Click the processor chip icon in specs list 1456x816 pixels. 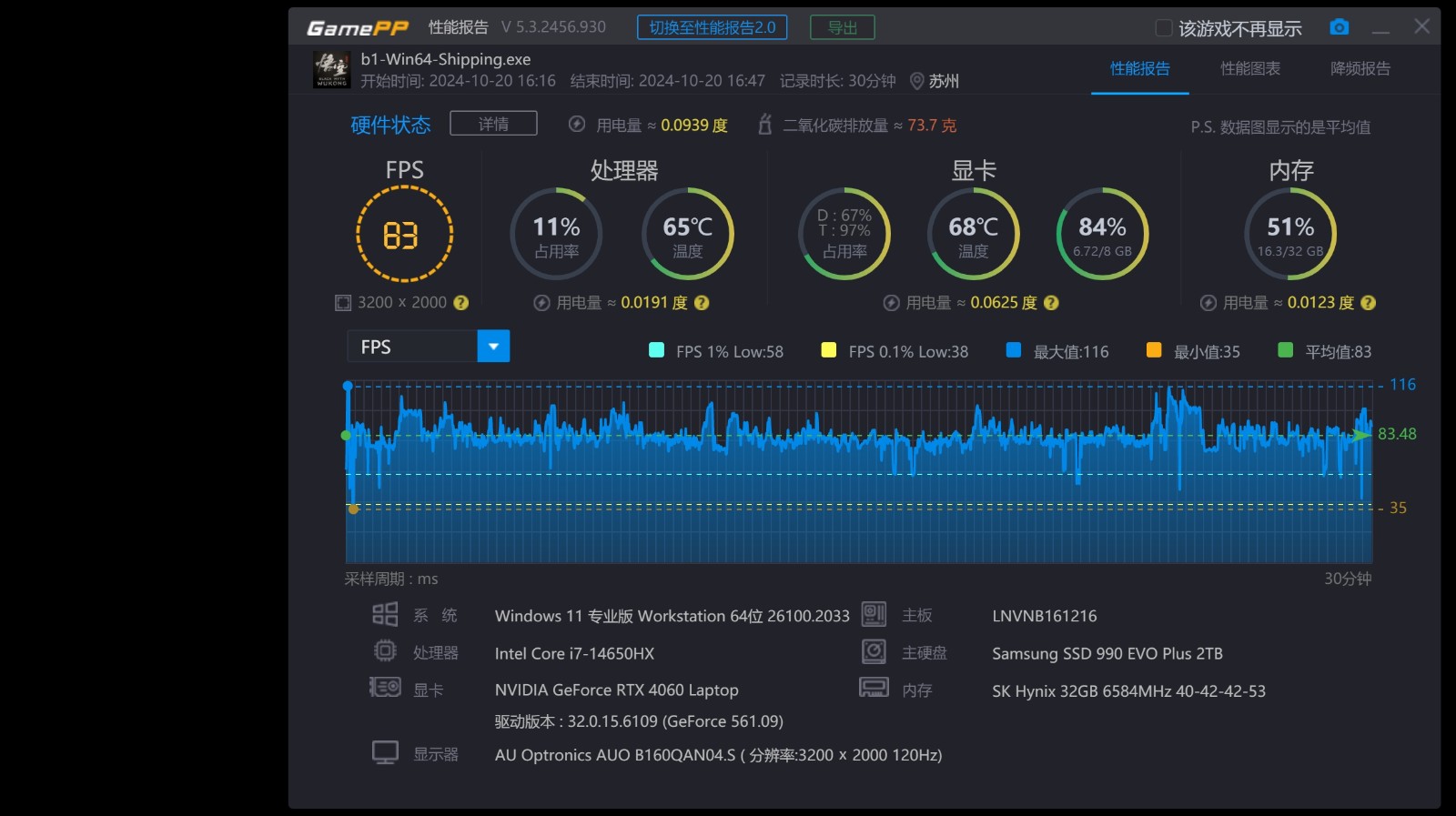pos(385,651)
